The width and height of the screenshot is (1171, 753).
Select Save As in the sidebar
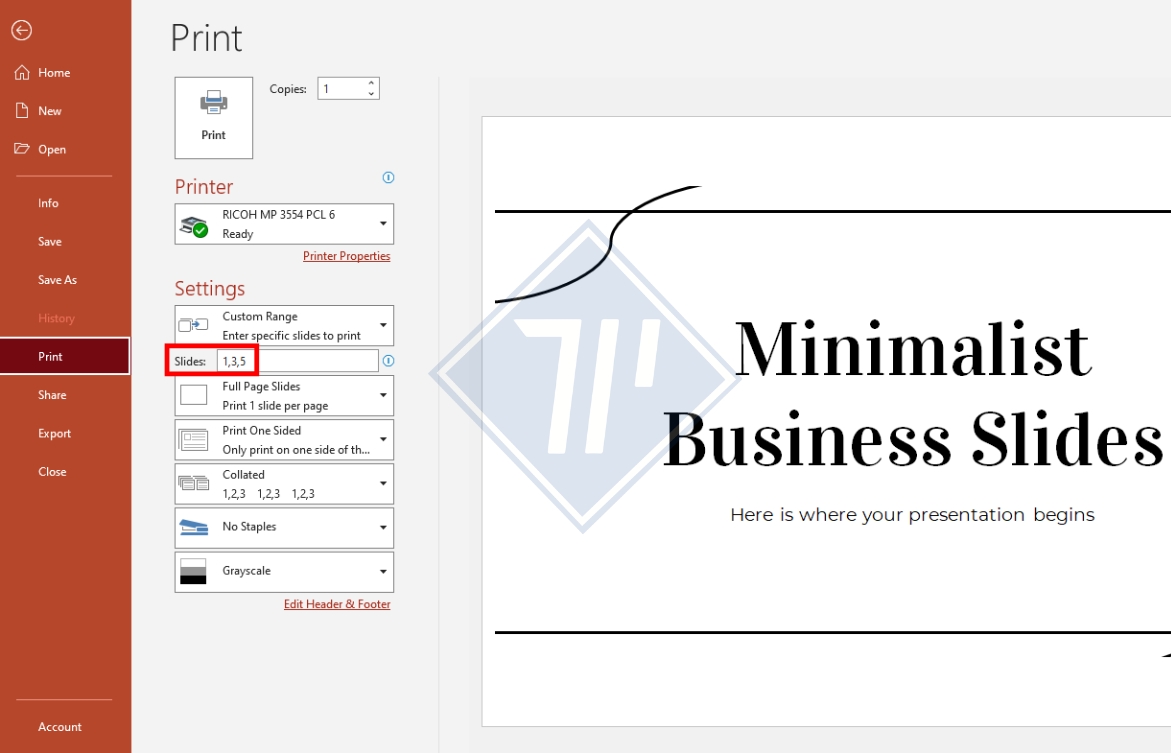57,280
